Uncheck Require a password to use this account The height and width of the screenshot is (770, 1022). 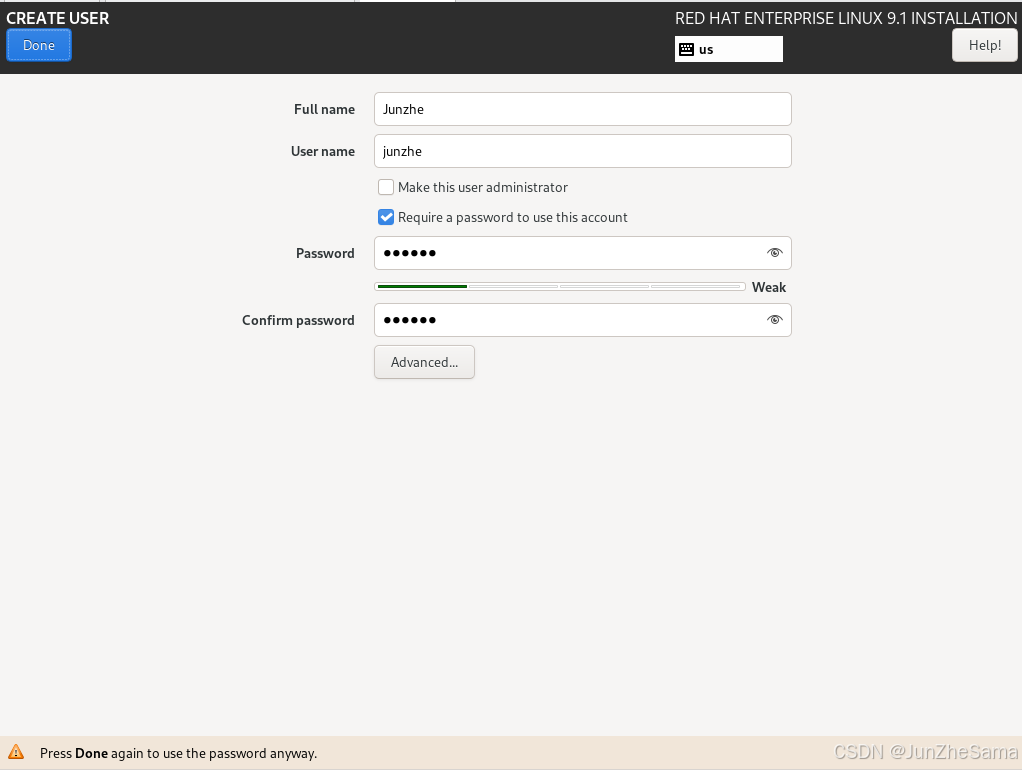[386, 217]
